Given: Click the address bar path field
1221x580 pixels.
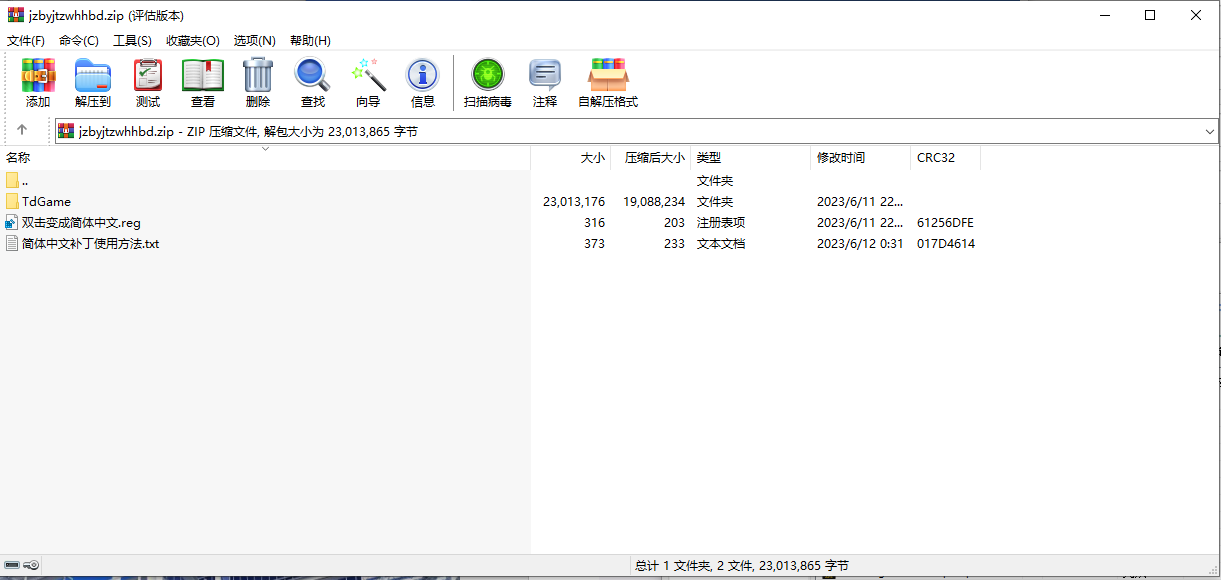Looking at the screenshot, I should [637, 131].
